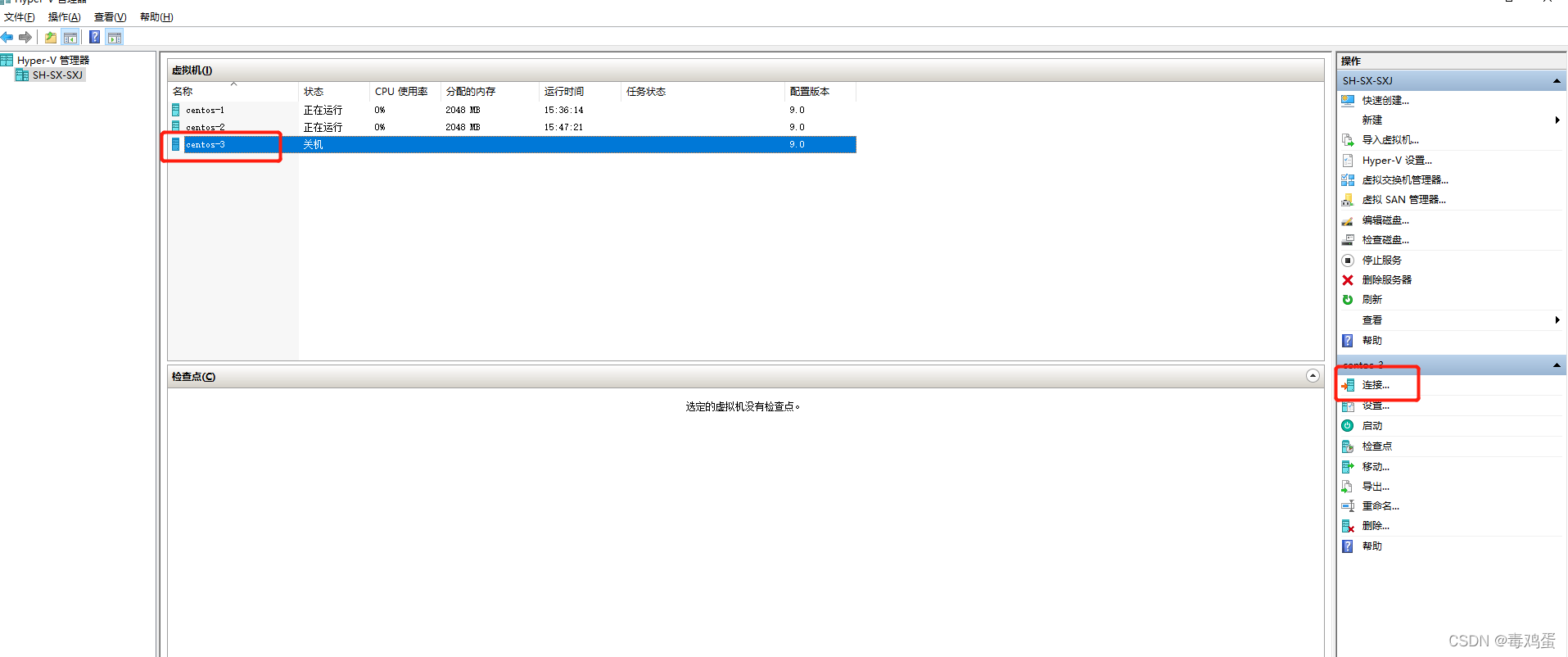
Task: Click 检查磁盘... action
Action: click(1385, 240)
